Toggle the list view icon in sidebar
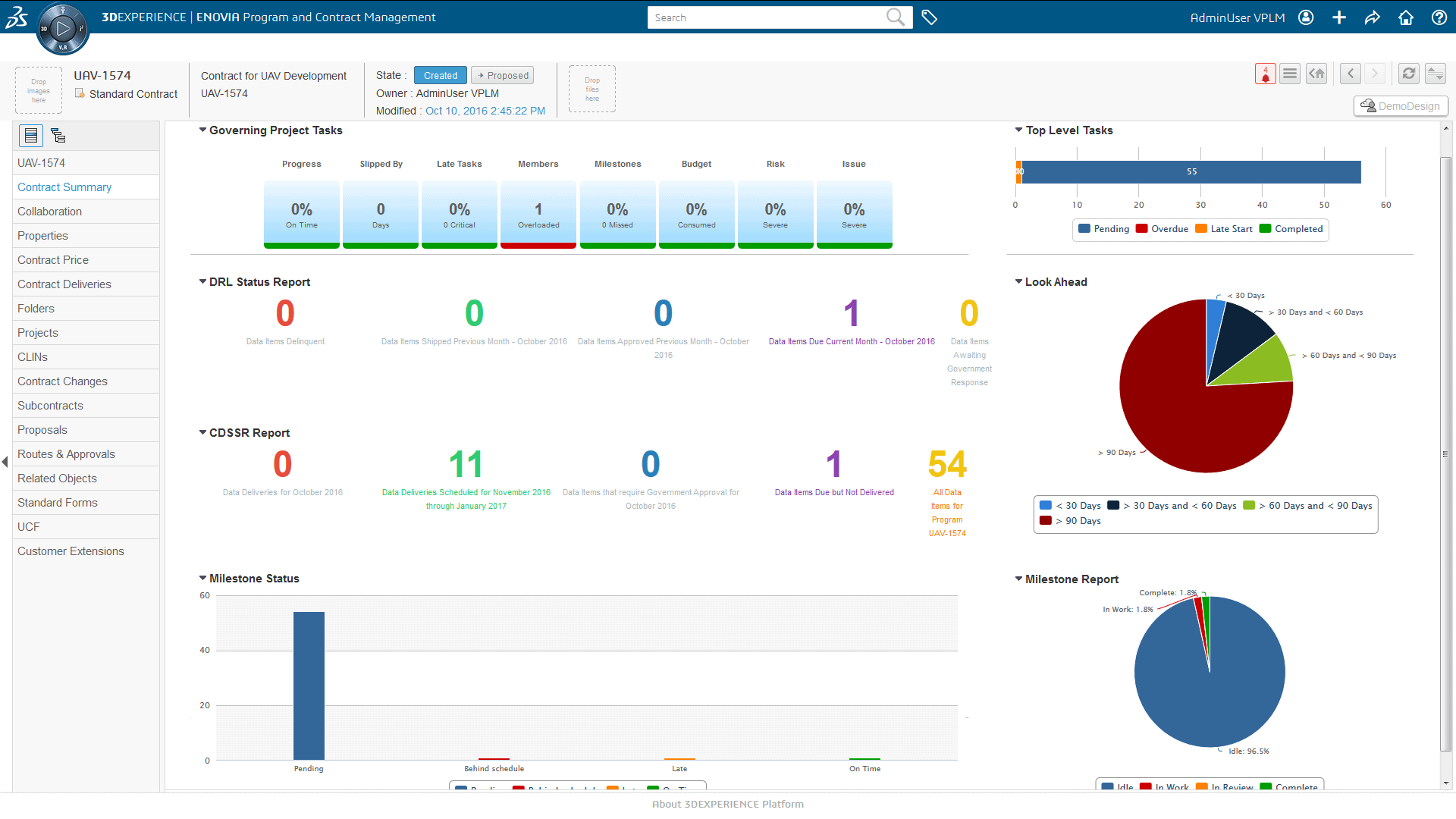 point(31,136)
